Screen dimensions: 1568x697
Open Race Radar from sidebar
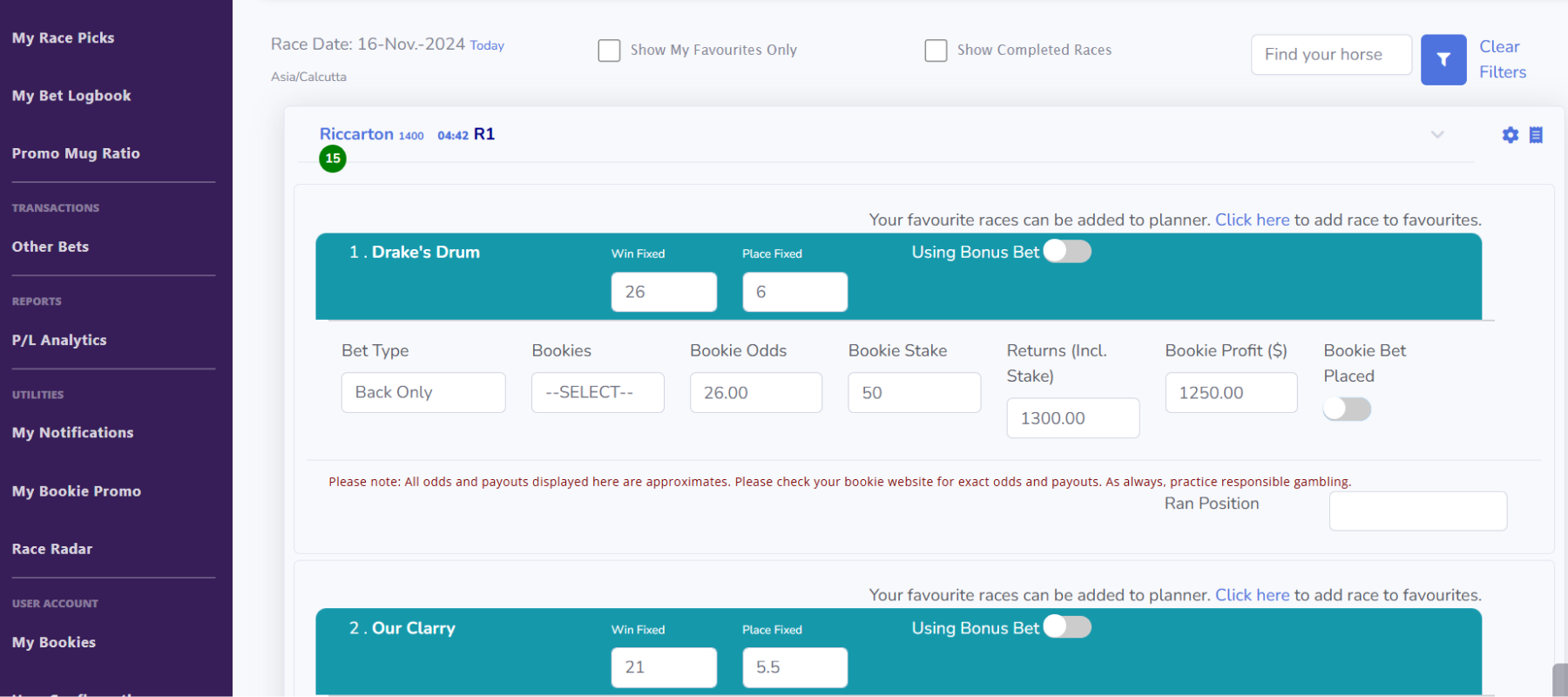pos(52,549)
